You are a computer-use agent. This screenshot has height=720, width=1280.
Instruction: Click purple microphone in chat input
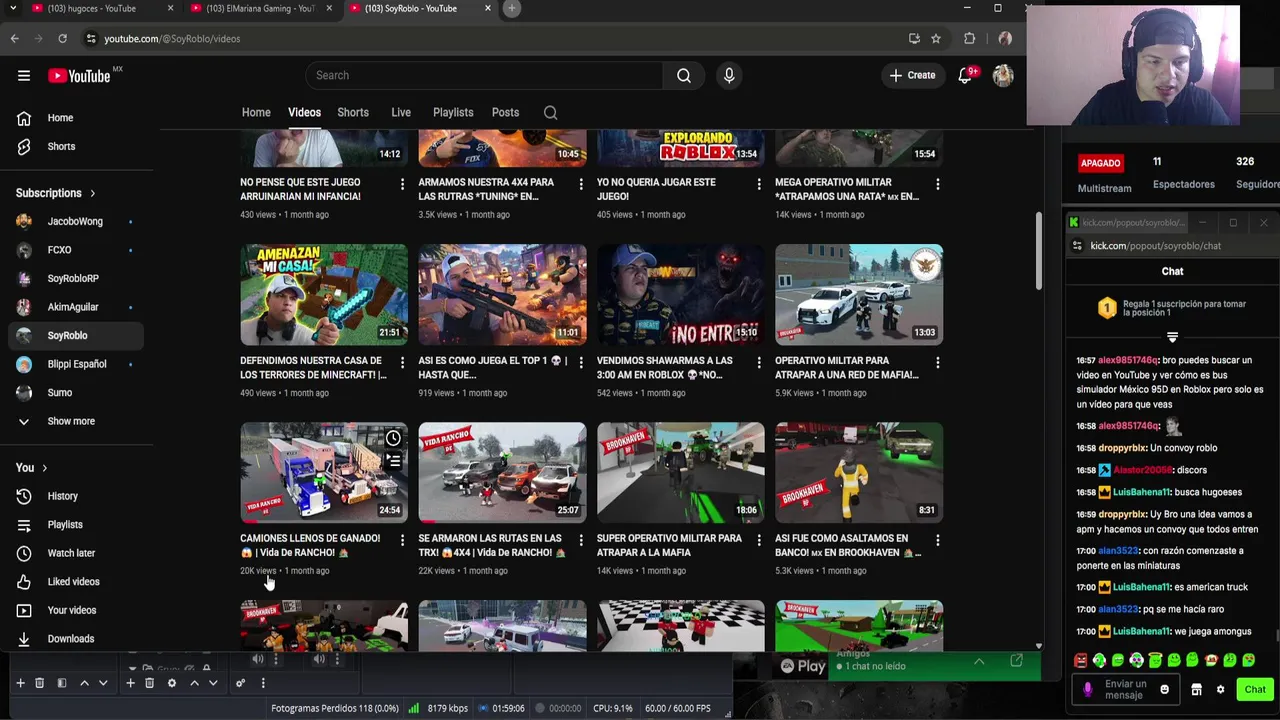[1088, 689]
